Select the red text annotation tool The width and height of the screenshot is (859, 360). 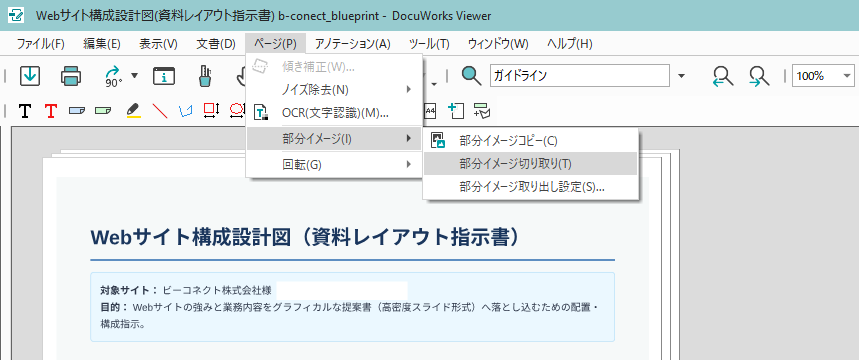[x=51, y=111]
